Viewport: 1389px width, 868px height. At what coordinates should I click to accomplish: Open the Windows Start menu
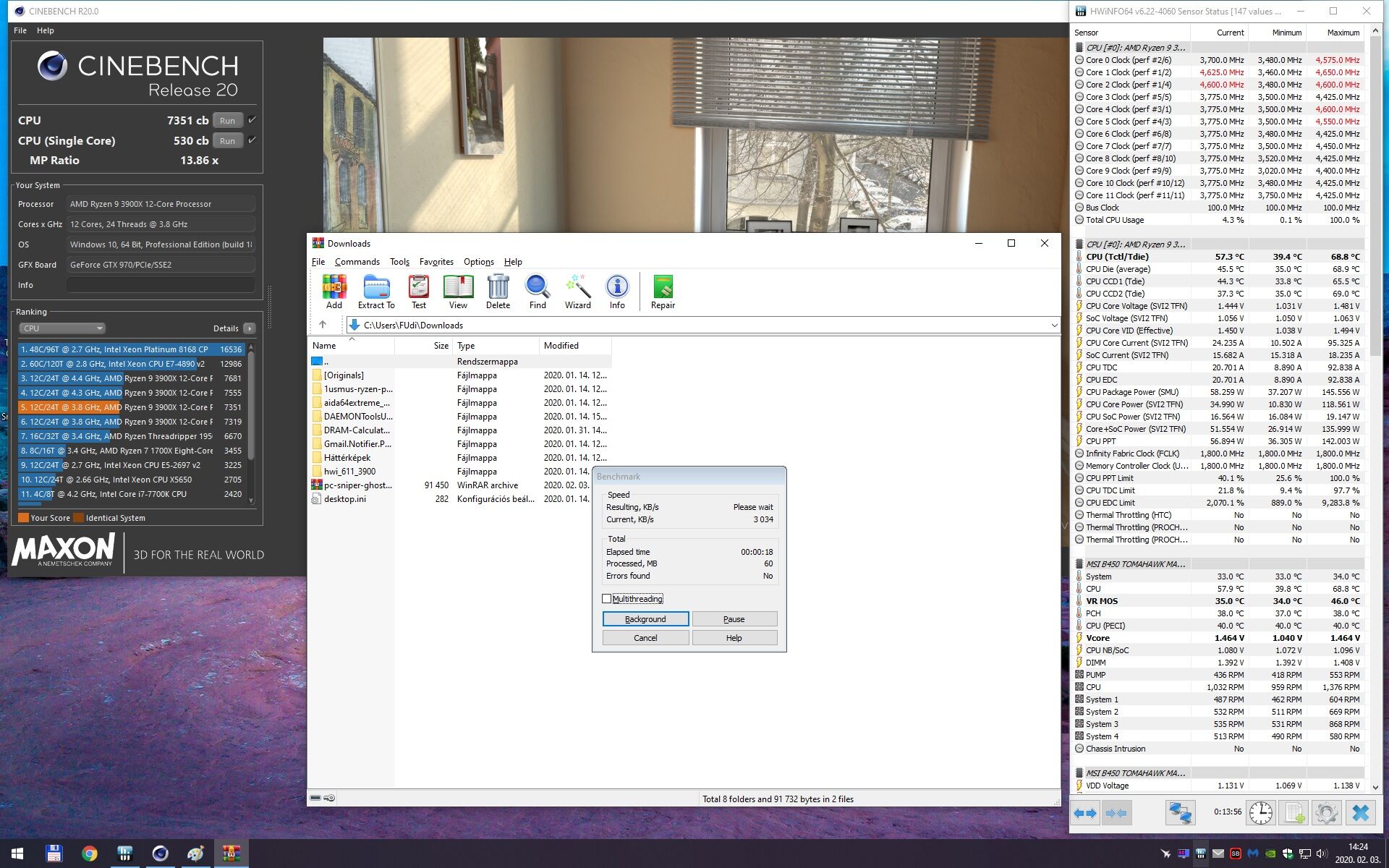point(17,854)
